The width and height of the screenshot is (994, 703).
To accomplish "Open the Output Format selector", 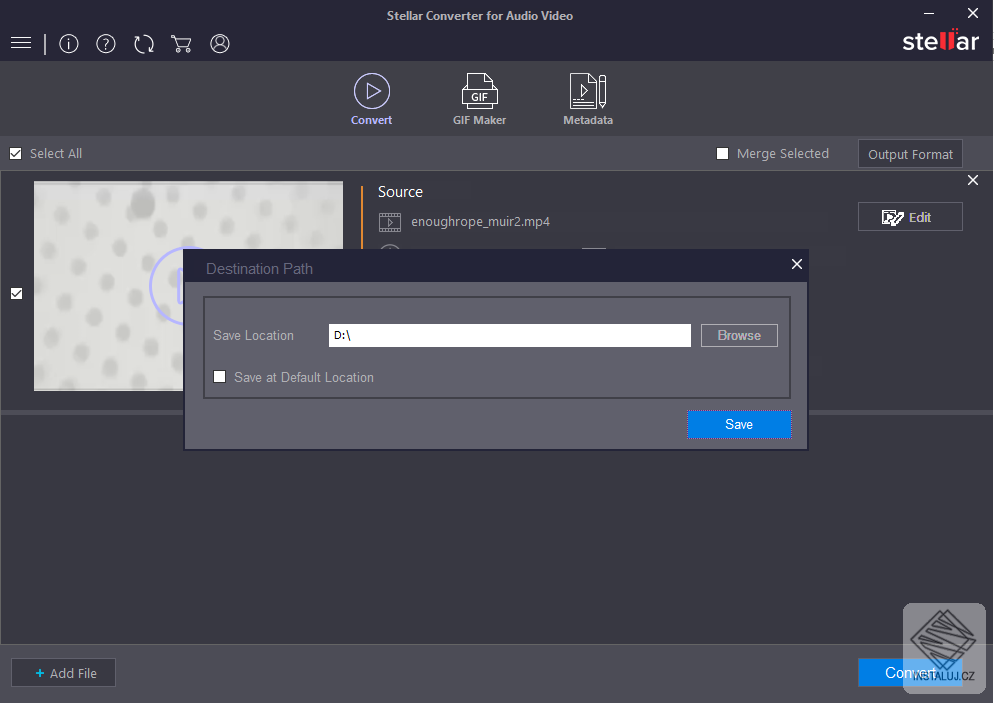I will (x=910, y=153).
